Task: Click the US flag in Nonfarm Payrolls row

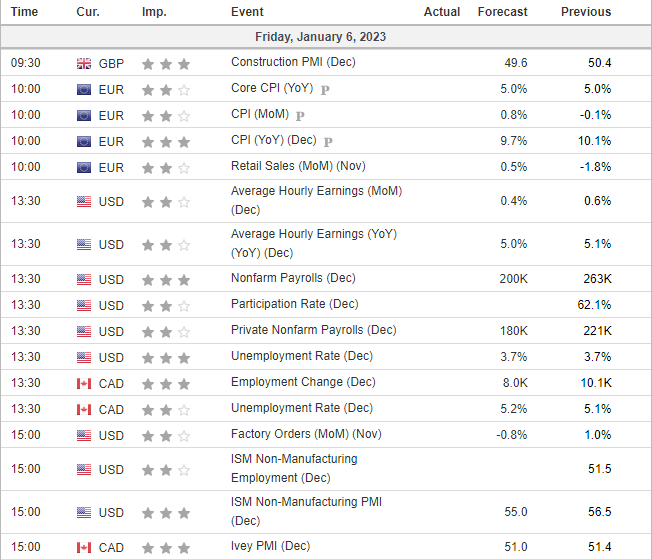Action: tap(84, 279)
